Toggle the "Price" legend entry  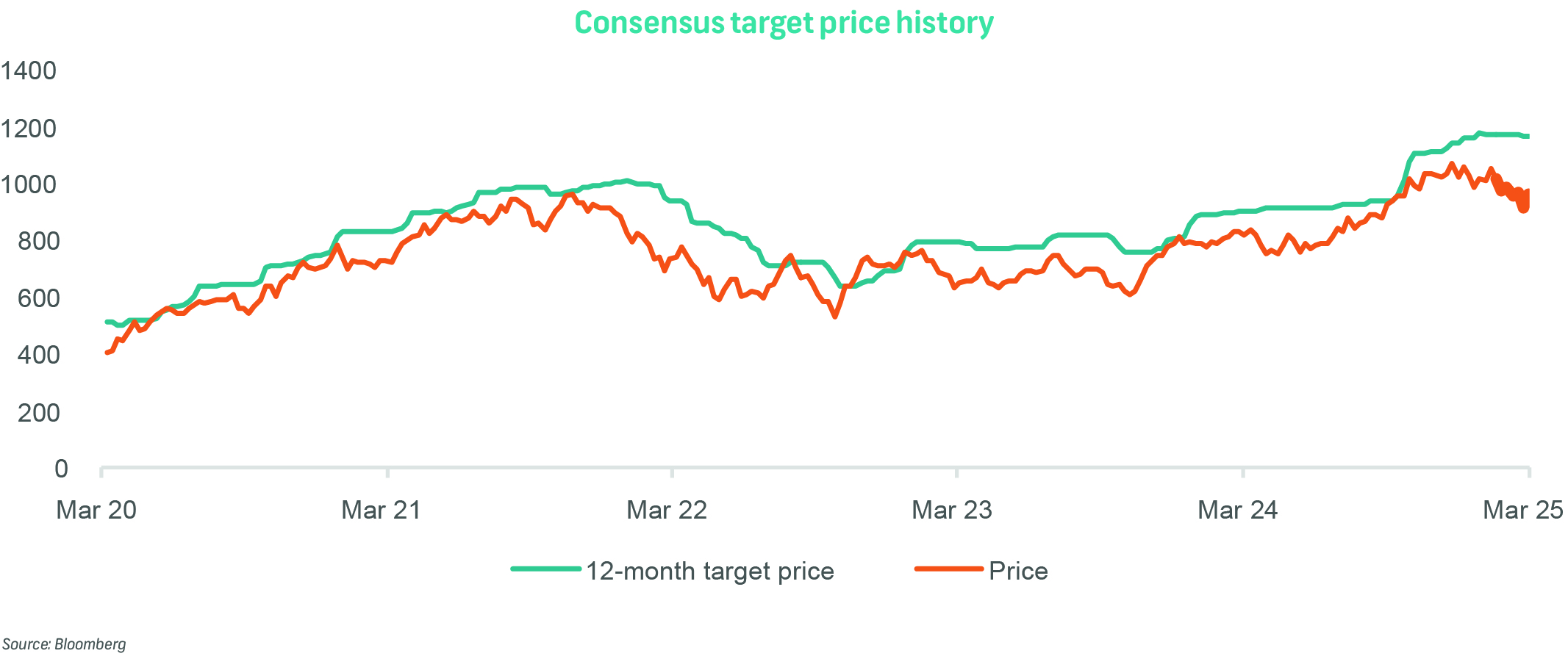[x=1018, y=571]
